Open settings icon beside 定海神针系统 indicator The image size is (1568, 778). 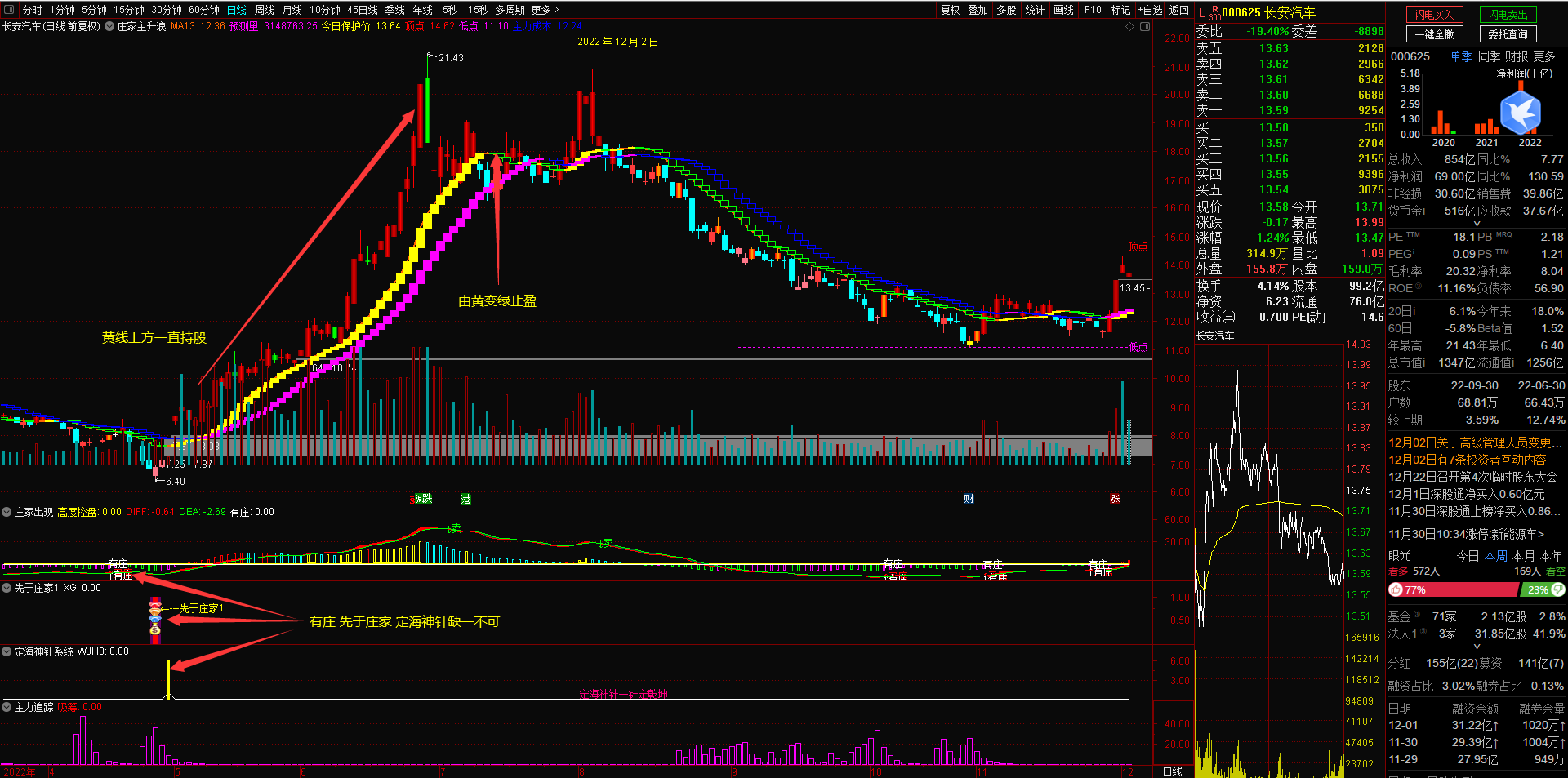tap(7, 651)
